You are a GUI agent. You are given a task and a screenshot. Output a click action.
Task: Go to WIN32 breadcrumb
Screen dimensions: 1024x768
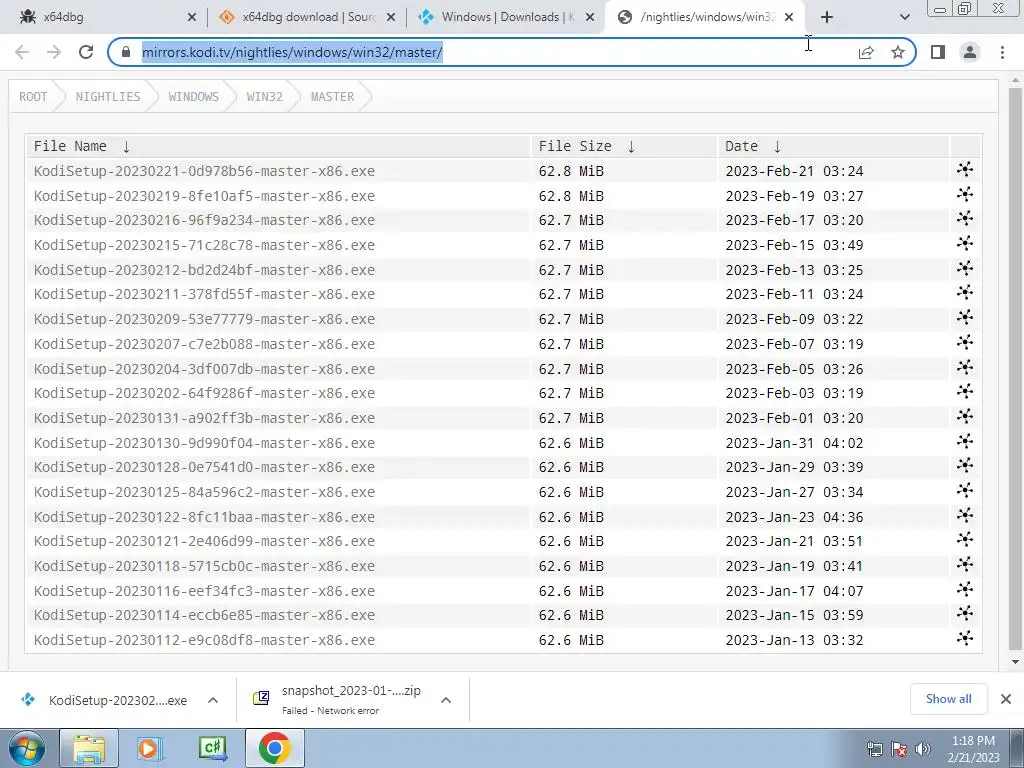coord(264,97)
